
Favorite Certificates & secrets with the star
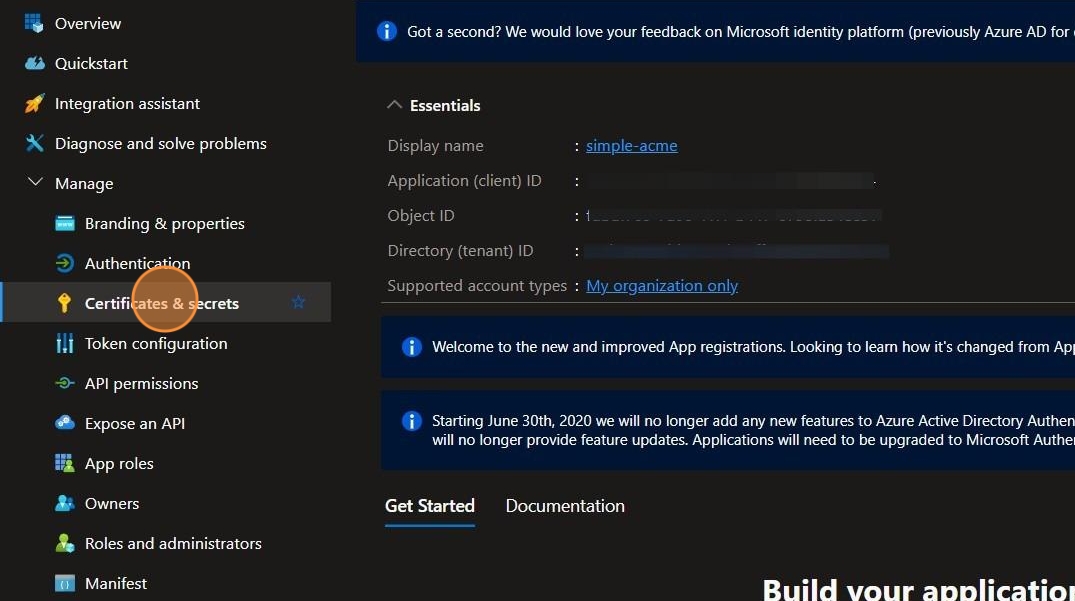click(298, 302)
